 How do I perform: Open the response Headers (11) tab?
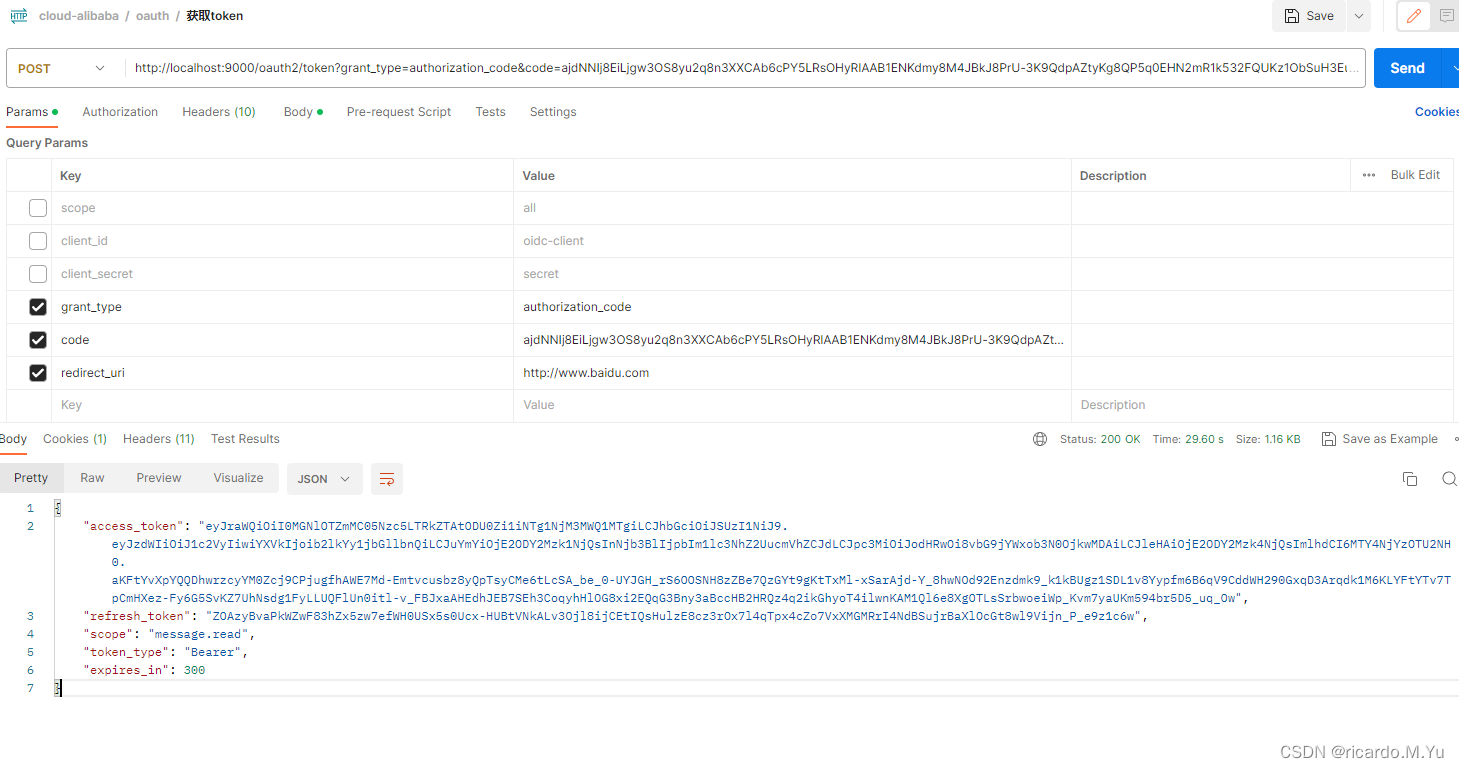point(159,439)
